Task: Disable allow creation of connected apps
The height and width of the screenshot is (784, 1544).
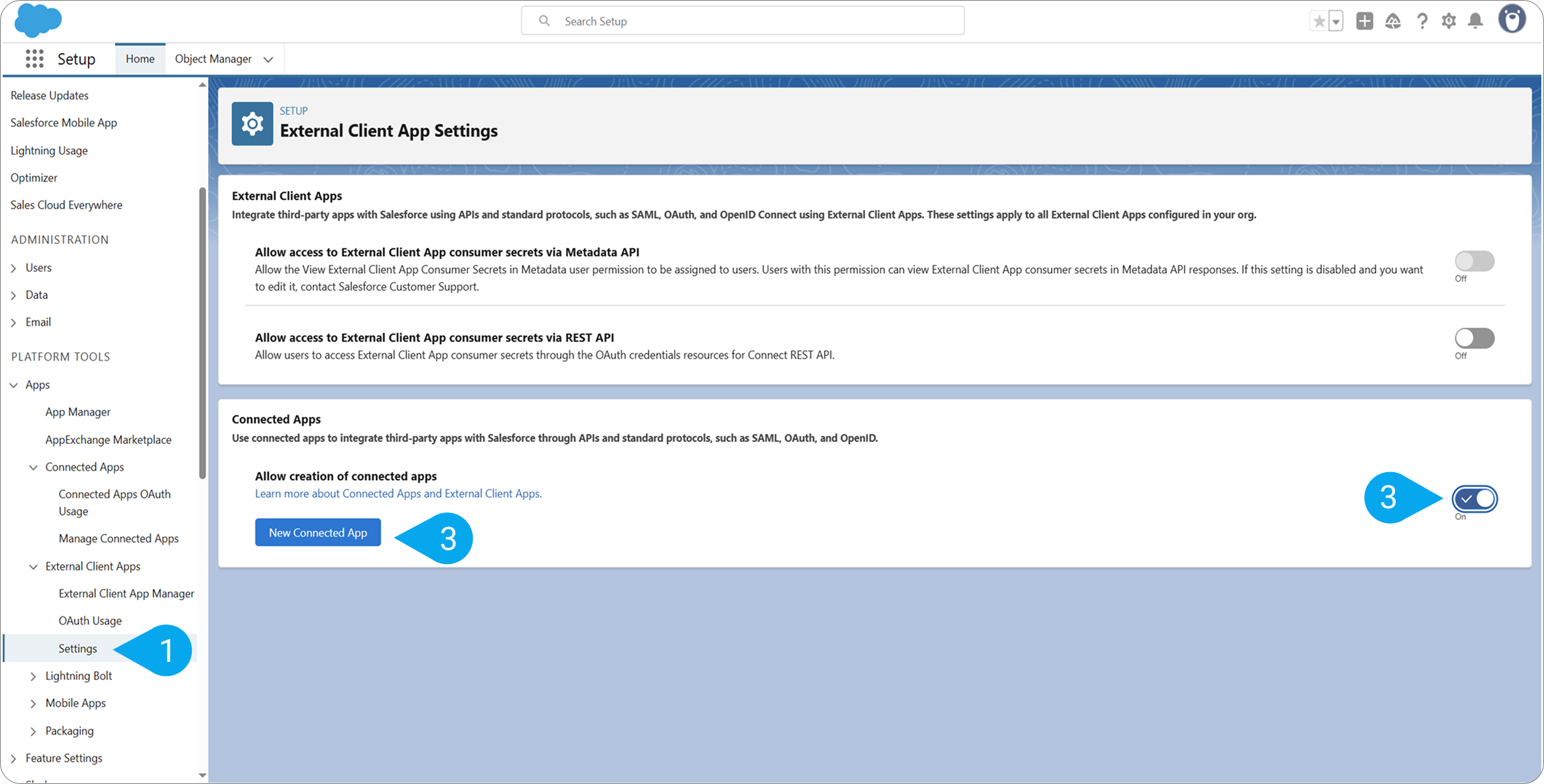Action: (x=1474, y=498)
